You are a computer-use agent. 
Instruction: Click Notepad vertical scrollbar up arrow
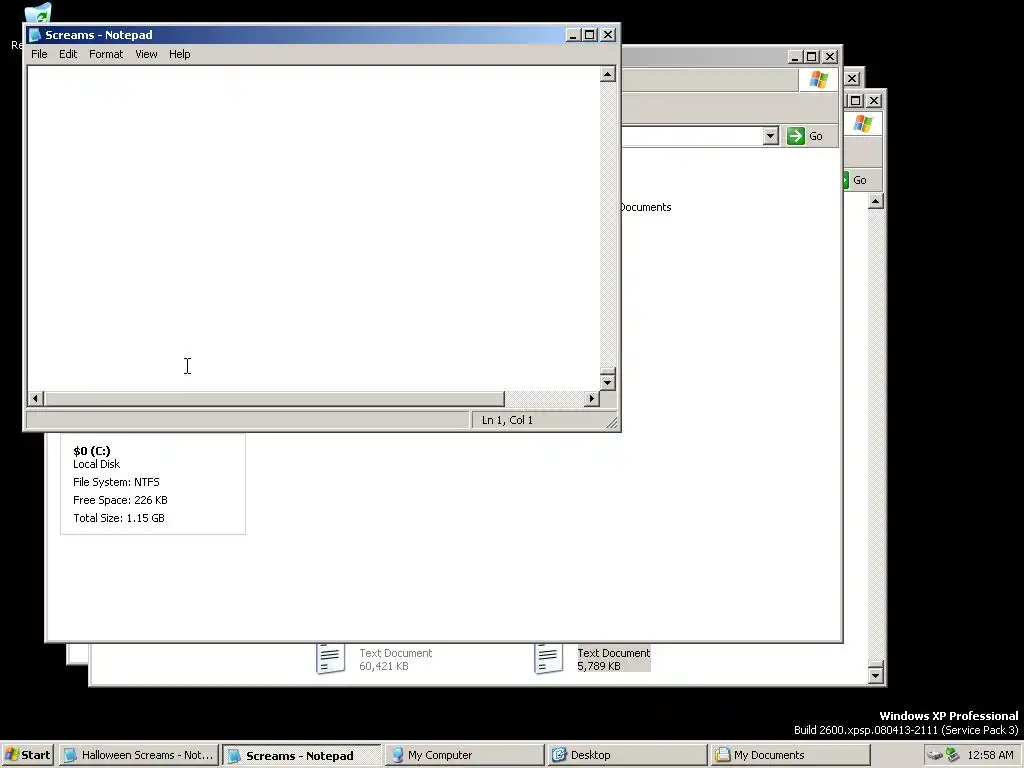point(607,74)
